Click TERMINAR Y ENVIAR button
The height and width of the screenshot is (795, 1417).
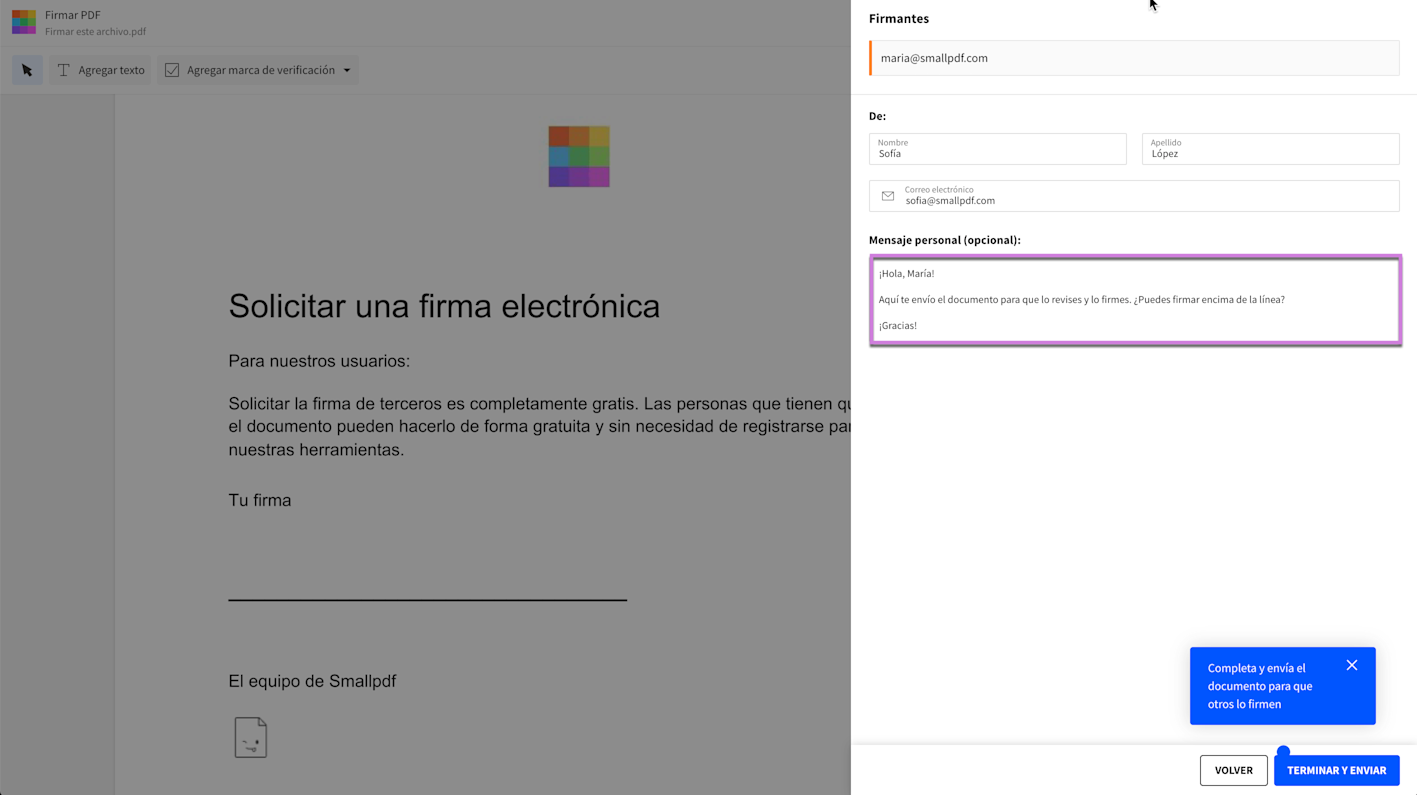point(1336,770)
